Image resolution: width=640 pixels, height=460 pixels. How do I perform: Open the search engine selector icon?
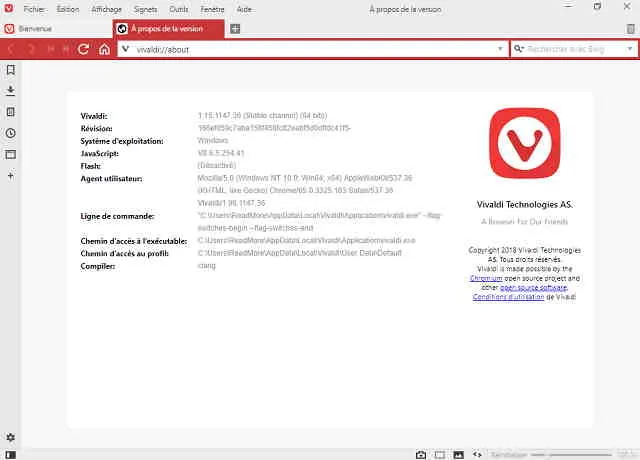[518, 49]
